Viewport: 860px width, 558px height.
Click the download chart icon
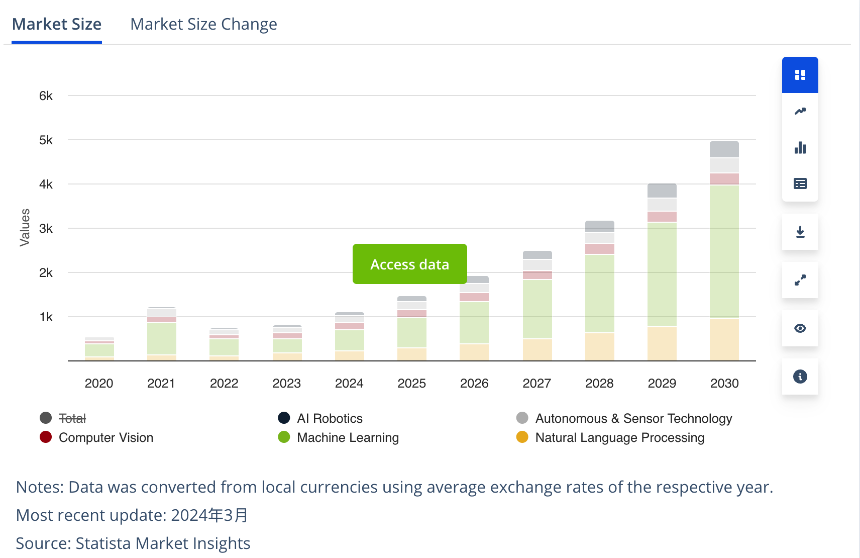click(800, 232)
